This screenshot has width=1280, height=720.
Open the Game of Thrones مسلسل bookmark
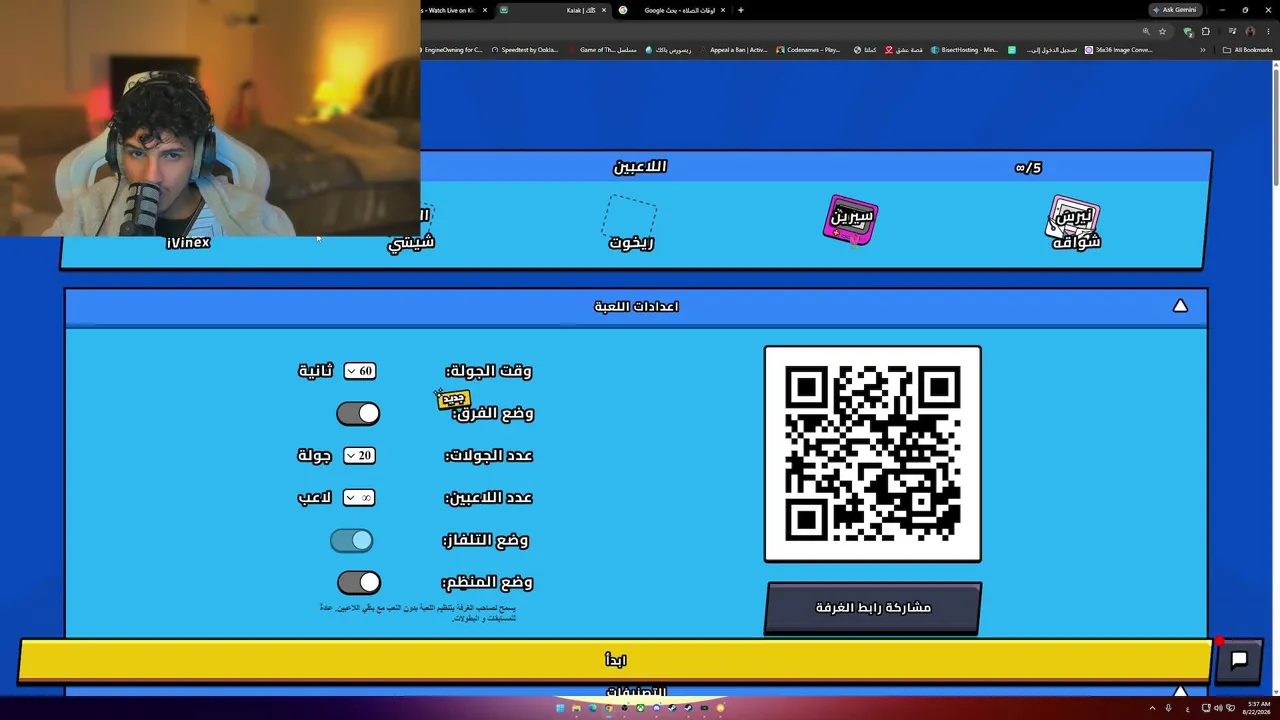click(603, 50)
